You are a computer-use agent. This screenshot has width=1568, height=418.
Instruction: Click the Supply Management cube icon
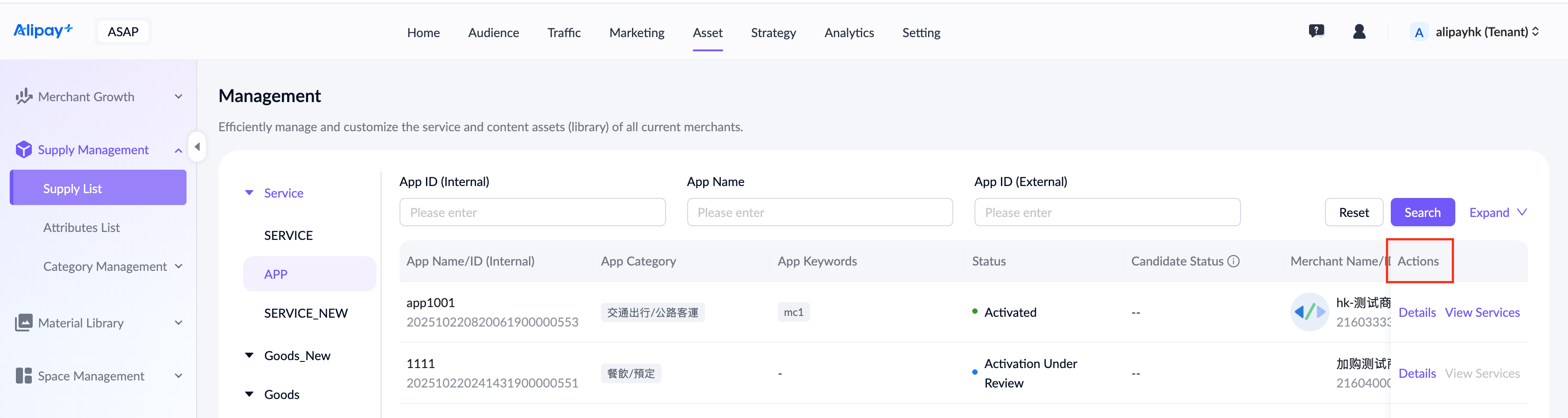click(24, 150)
